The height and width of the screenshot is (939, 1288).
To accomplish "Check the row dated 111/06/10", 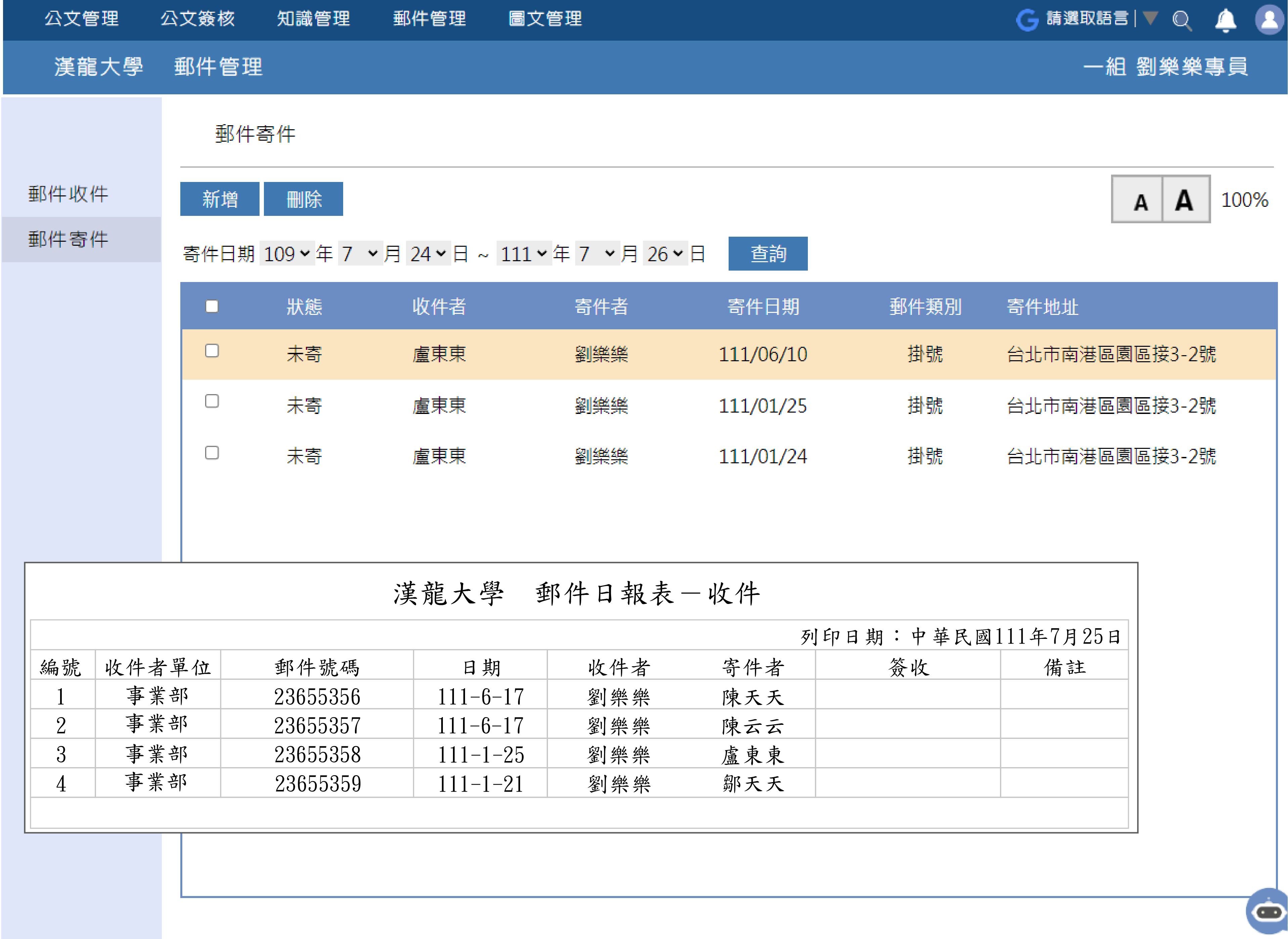I will pyautogui.click(x=212, y=351).
